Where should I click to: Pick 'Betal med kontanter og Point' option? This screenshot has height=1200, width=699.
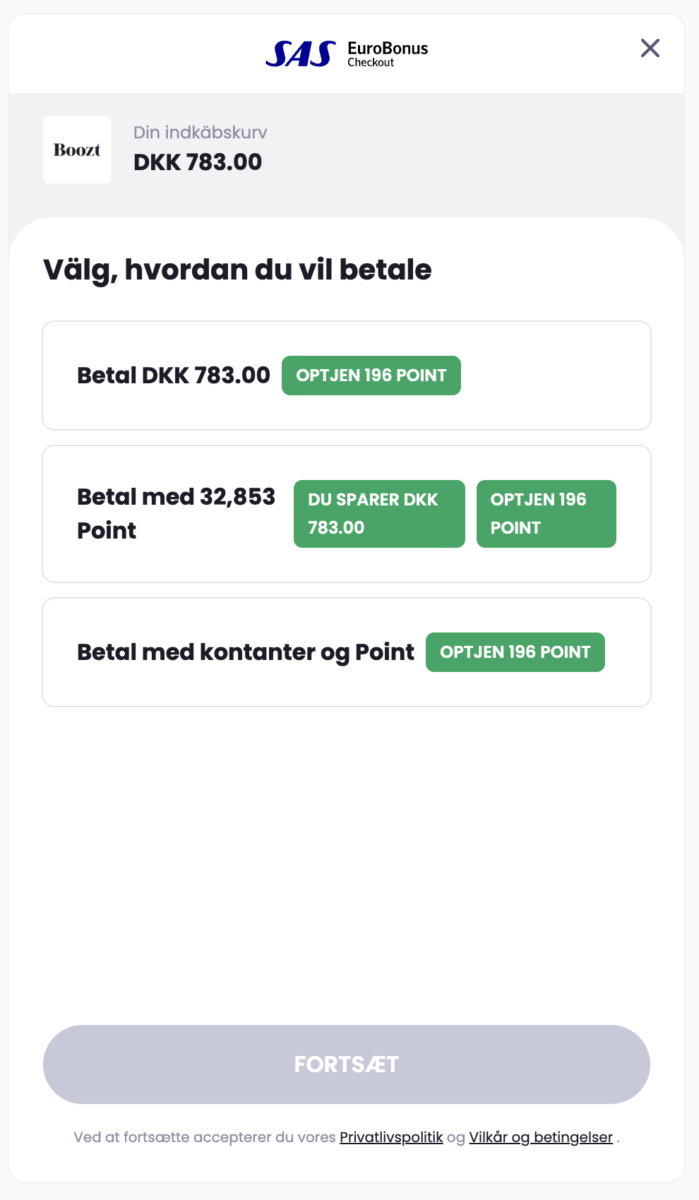pos(245,652)
